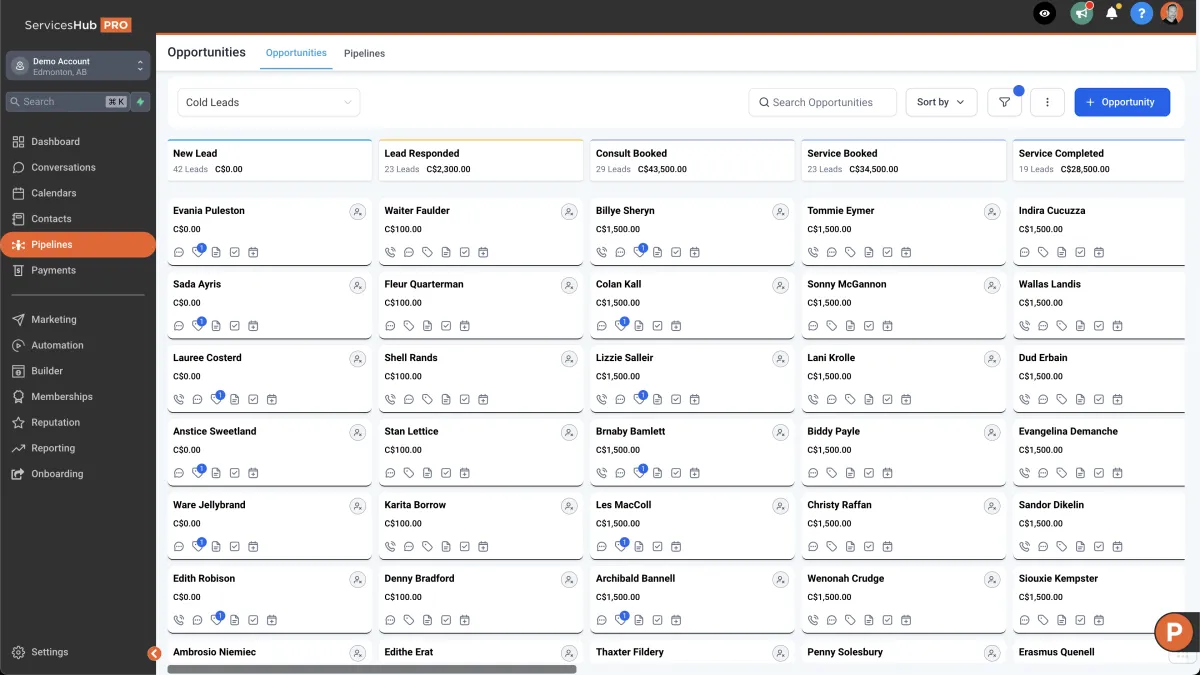Viewport: 1200px width, 675px height.
Task: Open the megaphone announcements icon
Action: (x=1080, y=14)
